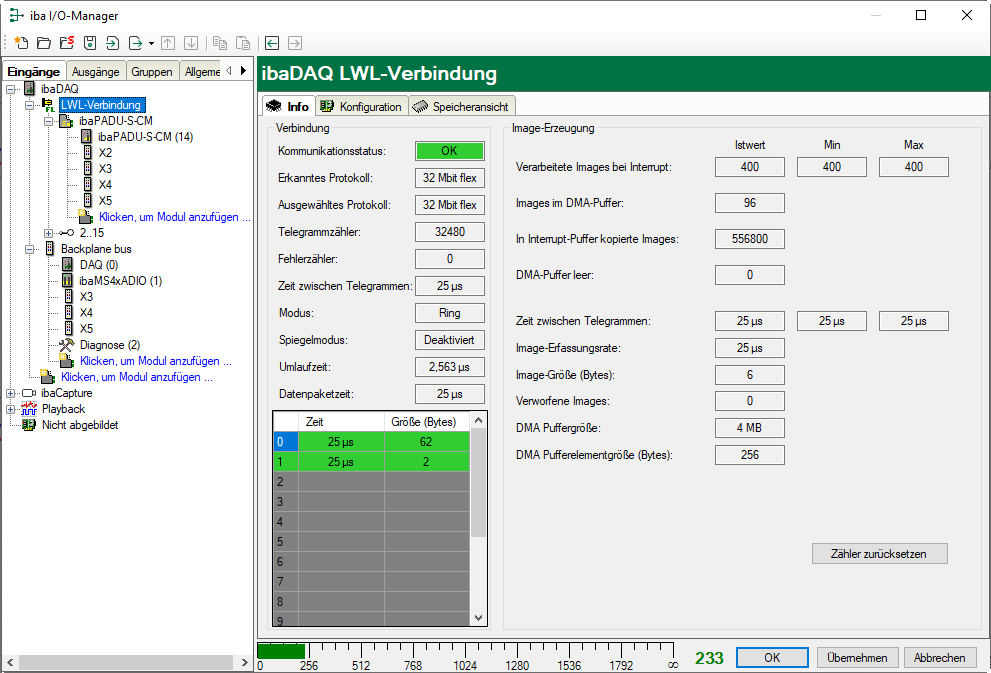Click the save configuration disk icon
The width and height of the screenshot is (991, 673).
[90, 43]
